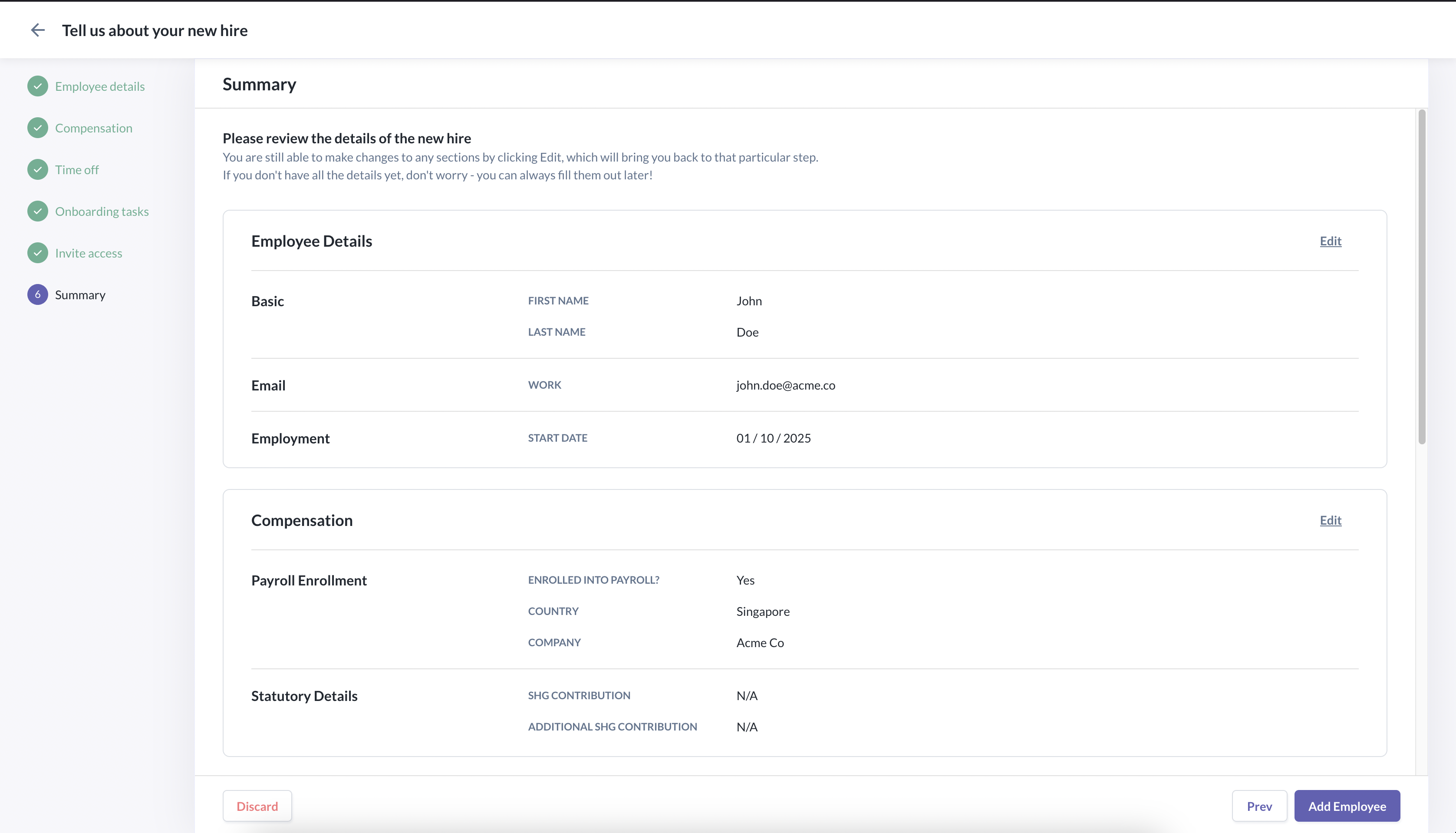The image size is (1456, 833).
Task: Click the summary vertical scrollbar
Action: click(x=1421, y=277)
